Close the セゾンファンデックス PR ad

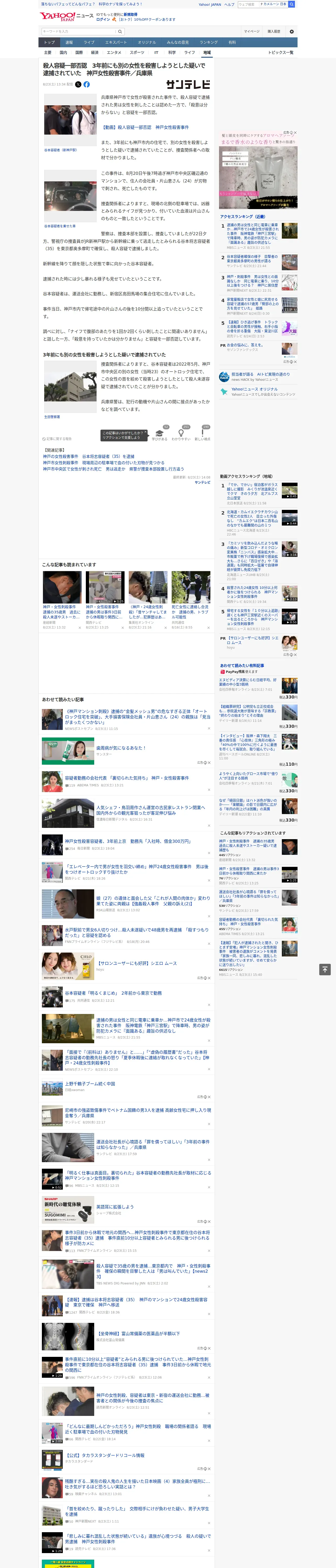coord(295,362)
